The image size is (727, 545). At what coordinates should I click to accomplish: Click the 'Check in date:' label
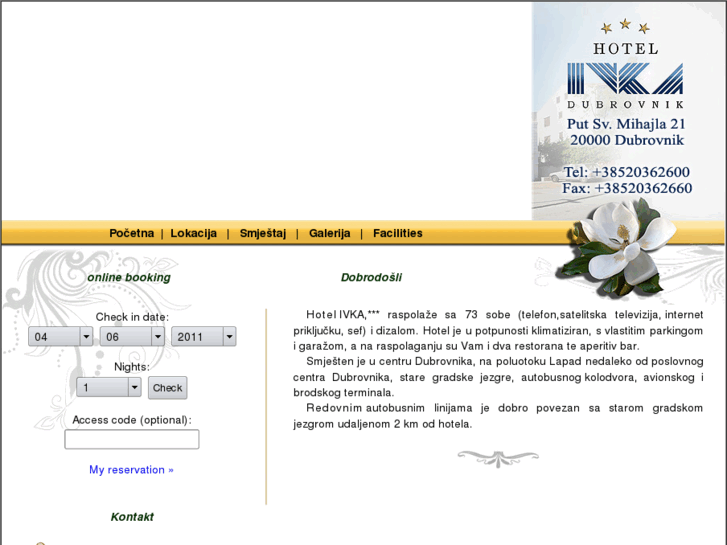tap(132, 317)
